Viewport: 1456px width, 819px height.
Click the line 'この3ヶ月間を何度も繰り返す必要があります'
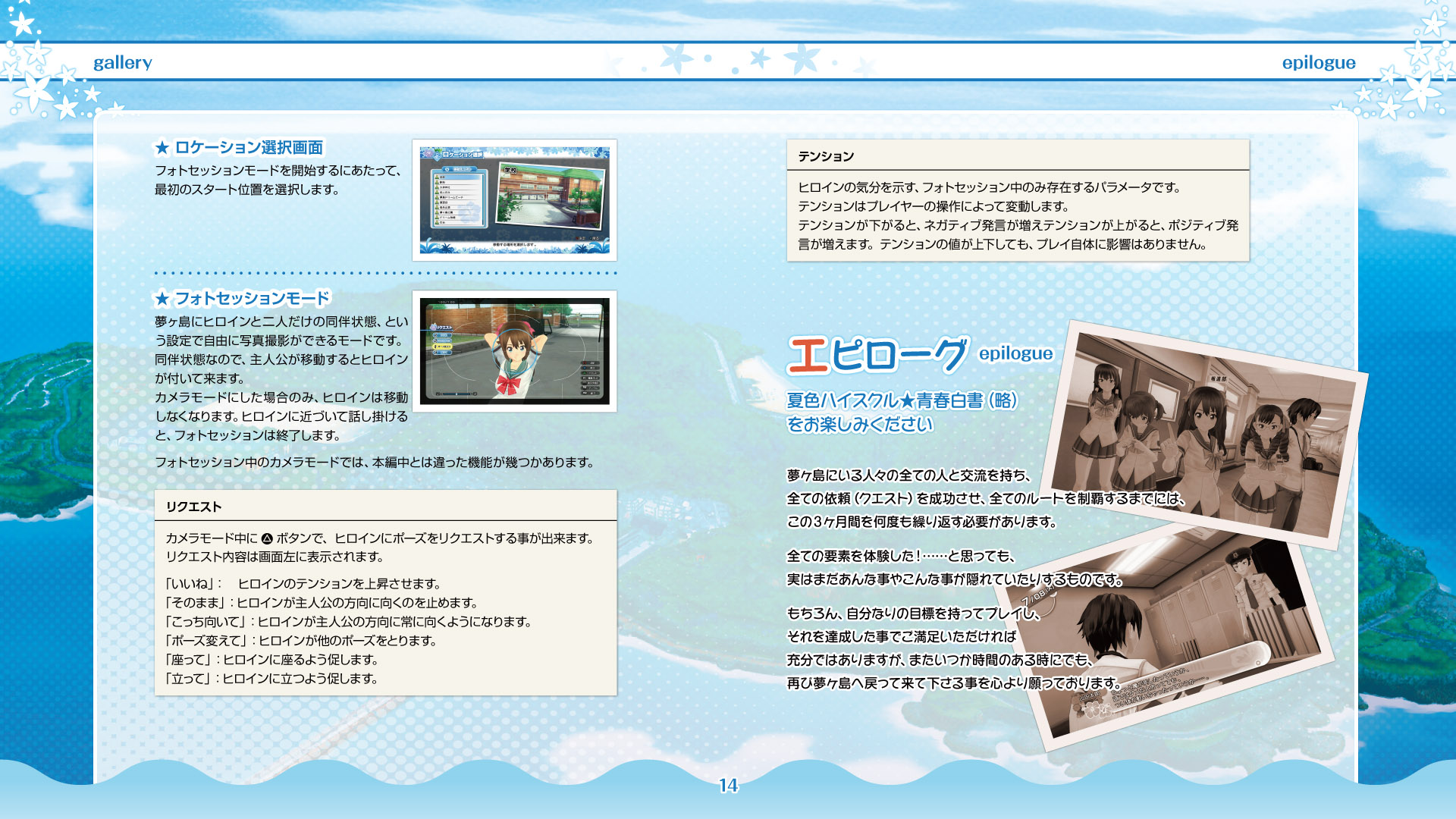click(921, 522)
